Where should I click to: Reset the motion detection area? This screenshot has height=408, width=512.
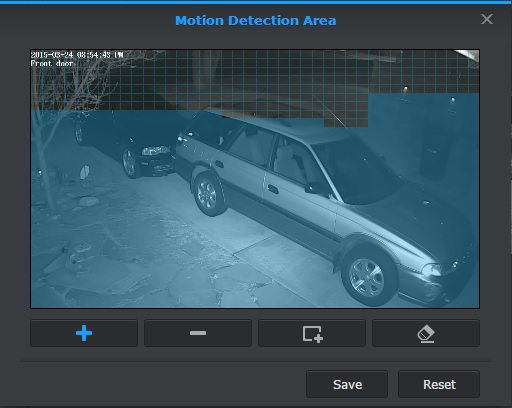(439, 384)
